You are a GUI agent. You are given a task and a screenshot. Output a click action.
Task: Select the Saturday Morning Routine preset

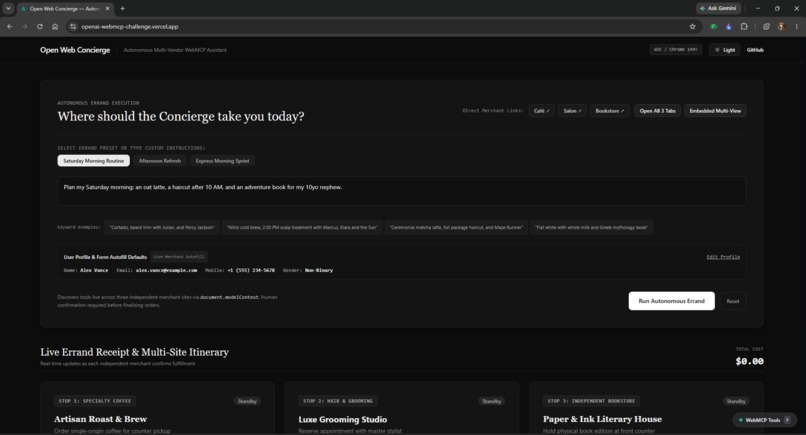(94, 161)
